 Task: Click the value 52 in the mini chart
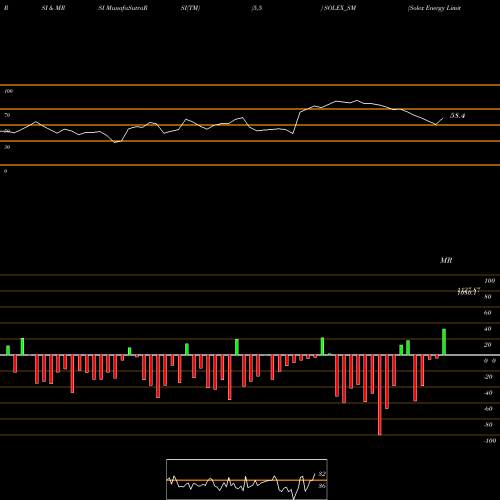pos(322,474)
